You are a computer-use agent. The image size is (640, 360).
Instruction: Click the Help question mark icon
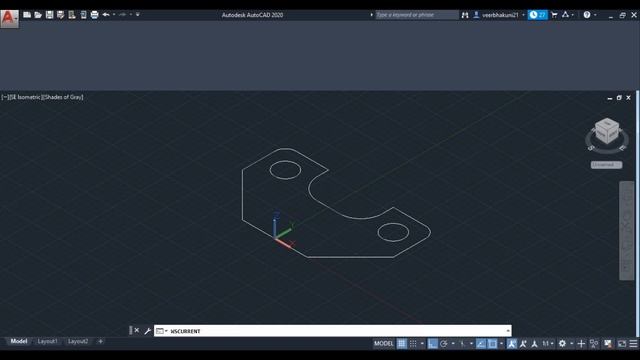tap(587, 15)
